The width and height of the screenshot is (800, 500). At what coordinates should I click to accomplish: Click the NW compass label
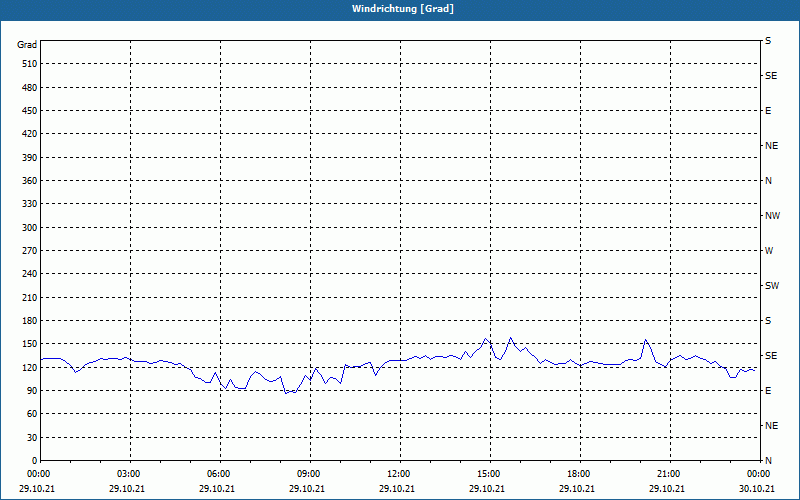[x=772, y=216]
